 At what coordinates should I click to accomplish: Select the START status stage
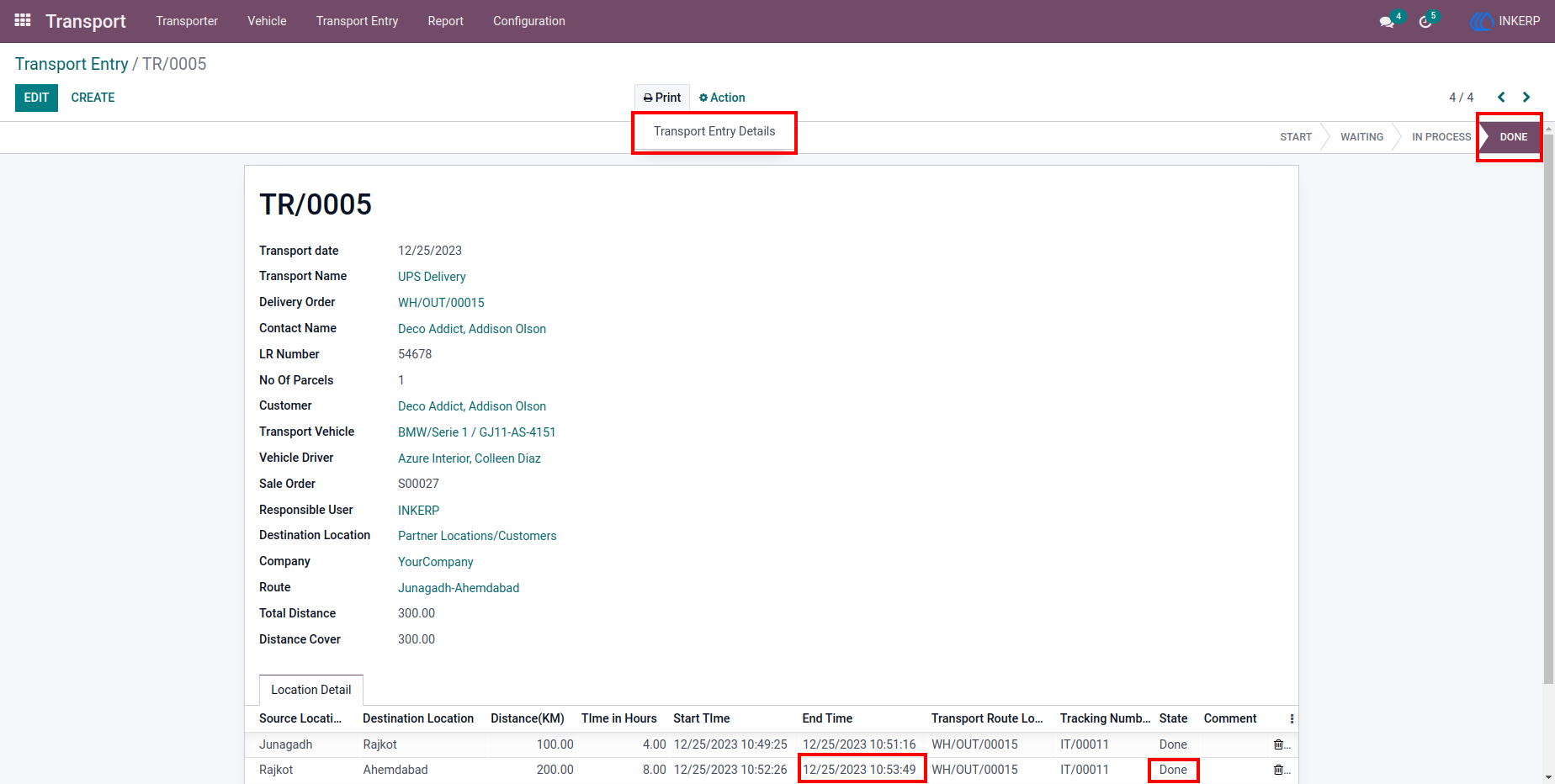pyautogui.click(x=1296, y=137)
